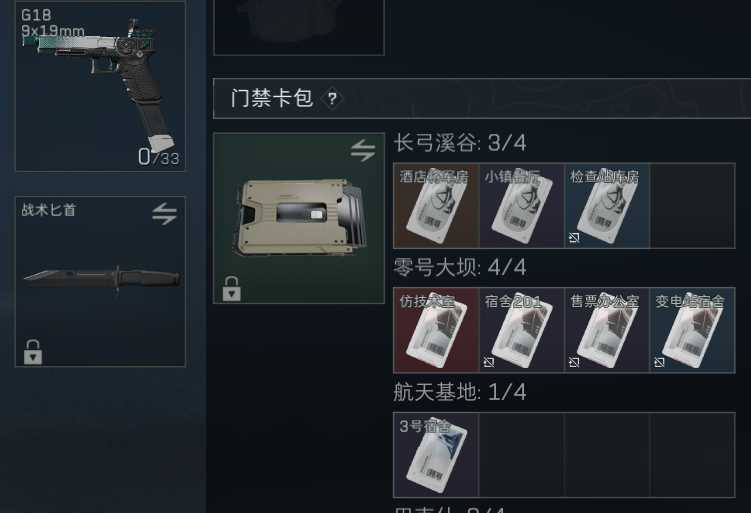Toggle the lock icon on the keycard case slot
The height and width of the screenshot is (513, 751).
point(231,288)
